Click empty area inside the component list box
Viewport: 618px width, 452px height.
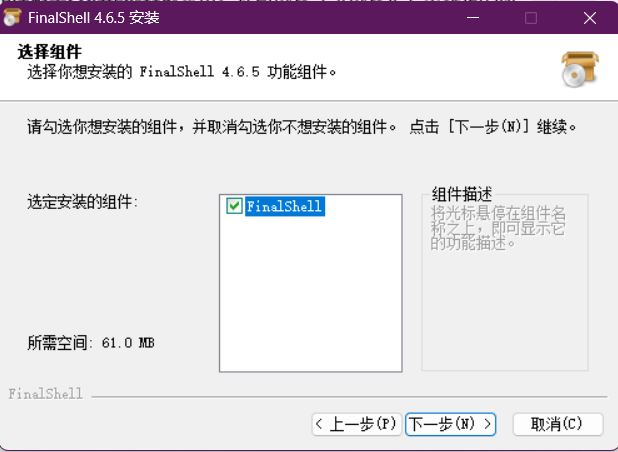(x=310, y=300)
